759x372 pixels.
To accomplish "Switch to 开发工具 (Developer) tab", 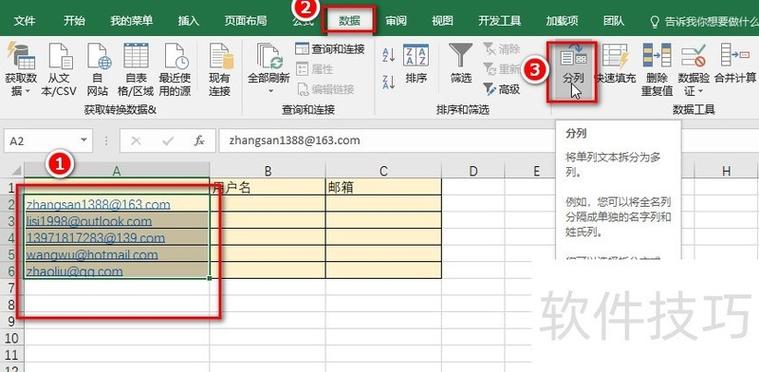I will 500,21.
